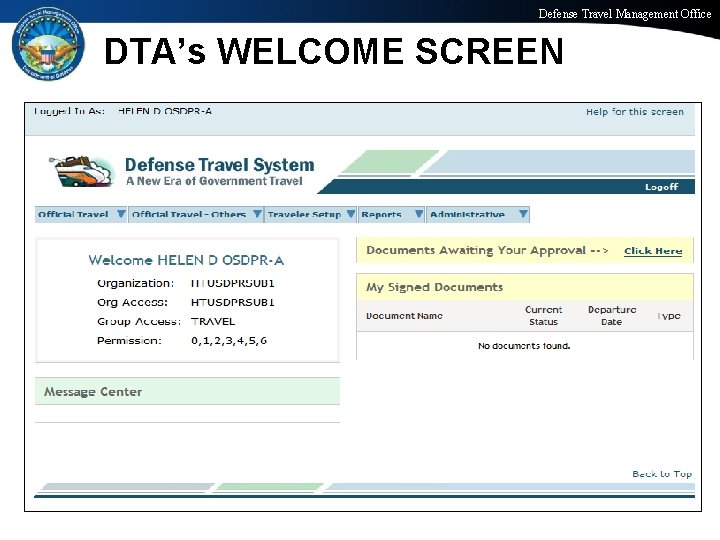The width and height of the screenshot is (720, 540).
Task: Click the Documents Awaiting Your Approval label
Action: click(488, 251)
